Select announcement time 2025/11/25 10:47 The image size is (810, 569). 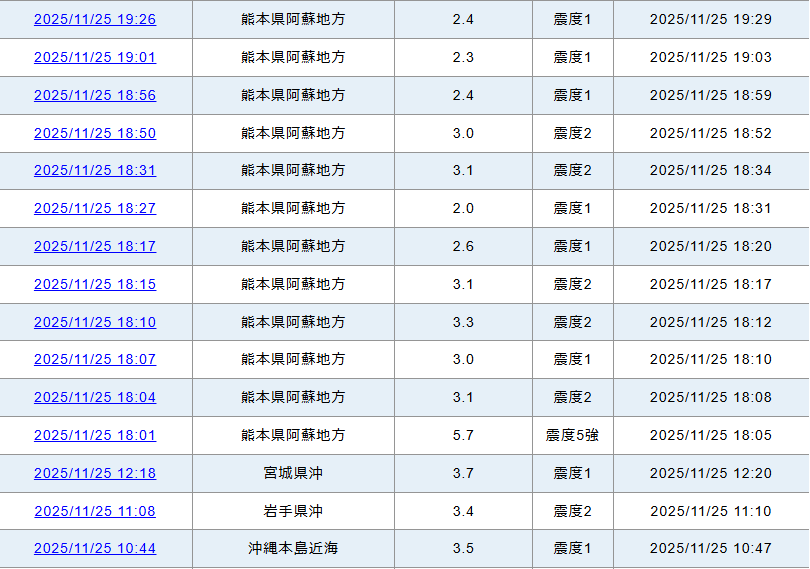click(711, 548)
